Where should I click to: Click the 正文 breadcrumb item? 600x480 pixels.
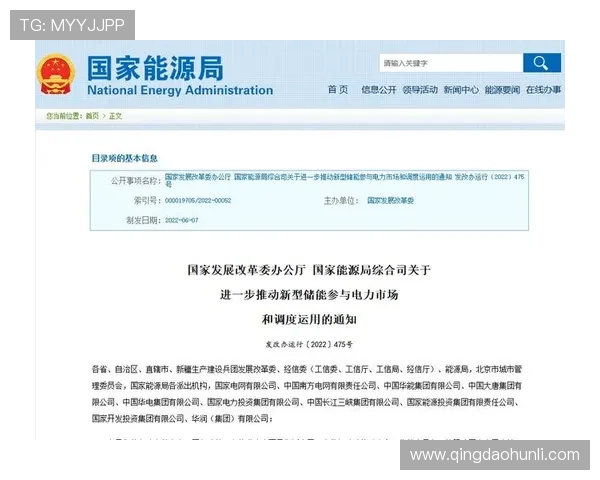(x=115, y=116)
